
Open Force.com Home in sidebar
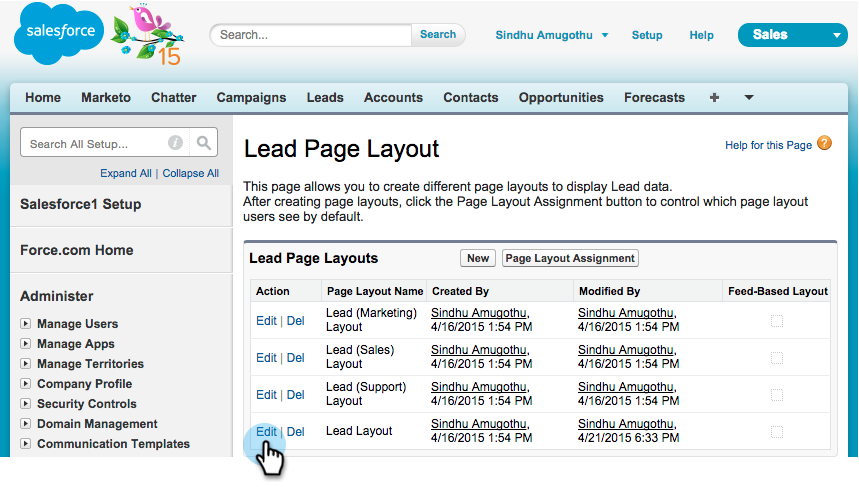pyautogui.click(x=77, y=250)
